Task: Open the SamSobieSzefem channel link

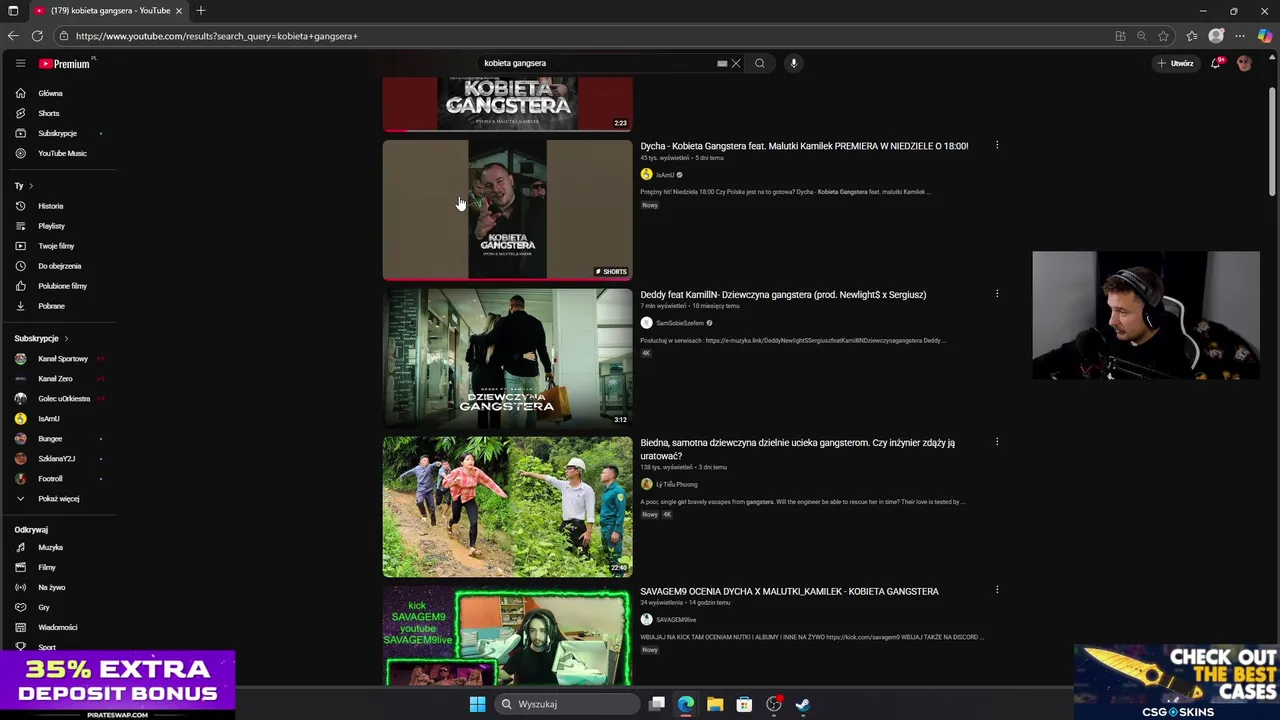Action: point(679,323)
